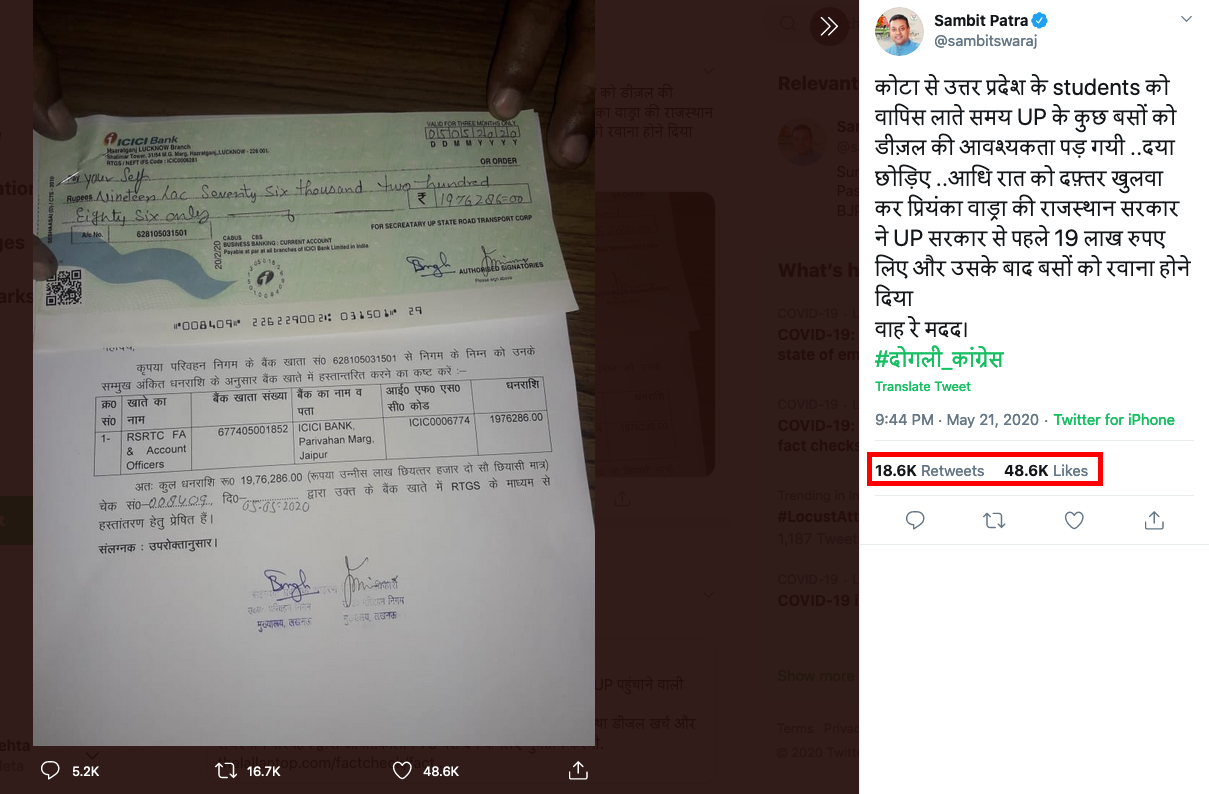
Task: Click the cheque photo image
Action: point(314,373)
